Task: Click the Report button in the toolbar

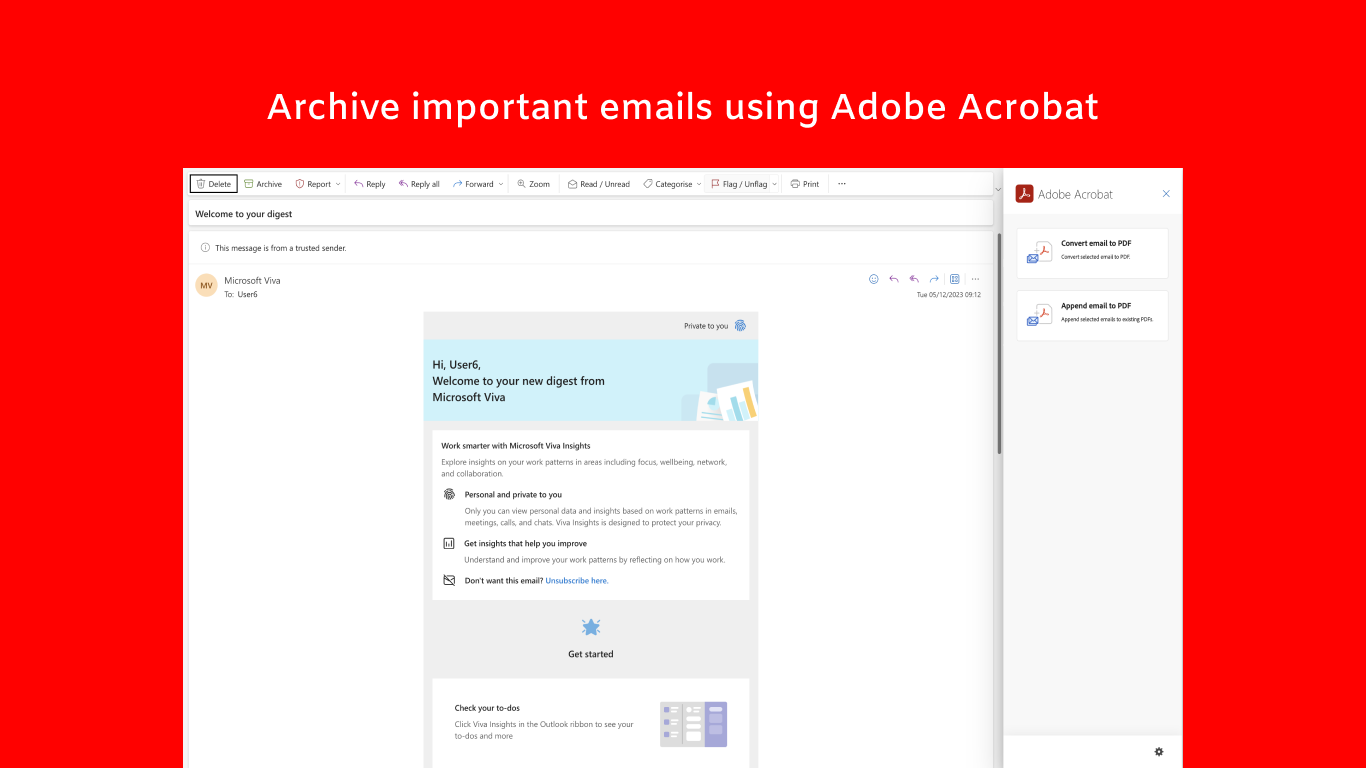Action: [313, 184]
